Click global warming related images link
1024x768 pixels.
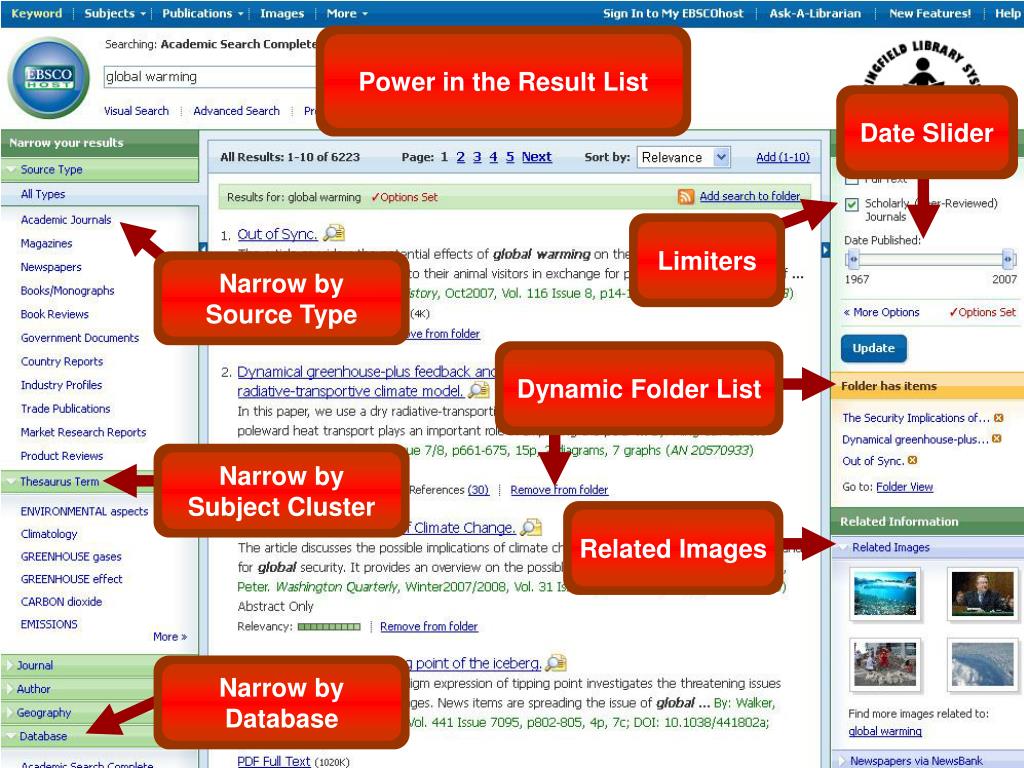tap(885, 731)
